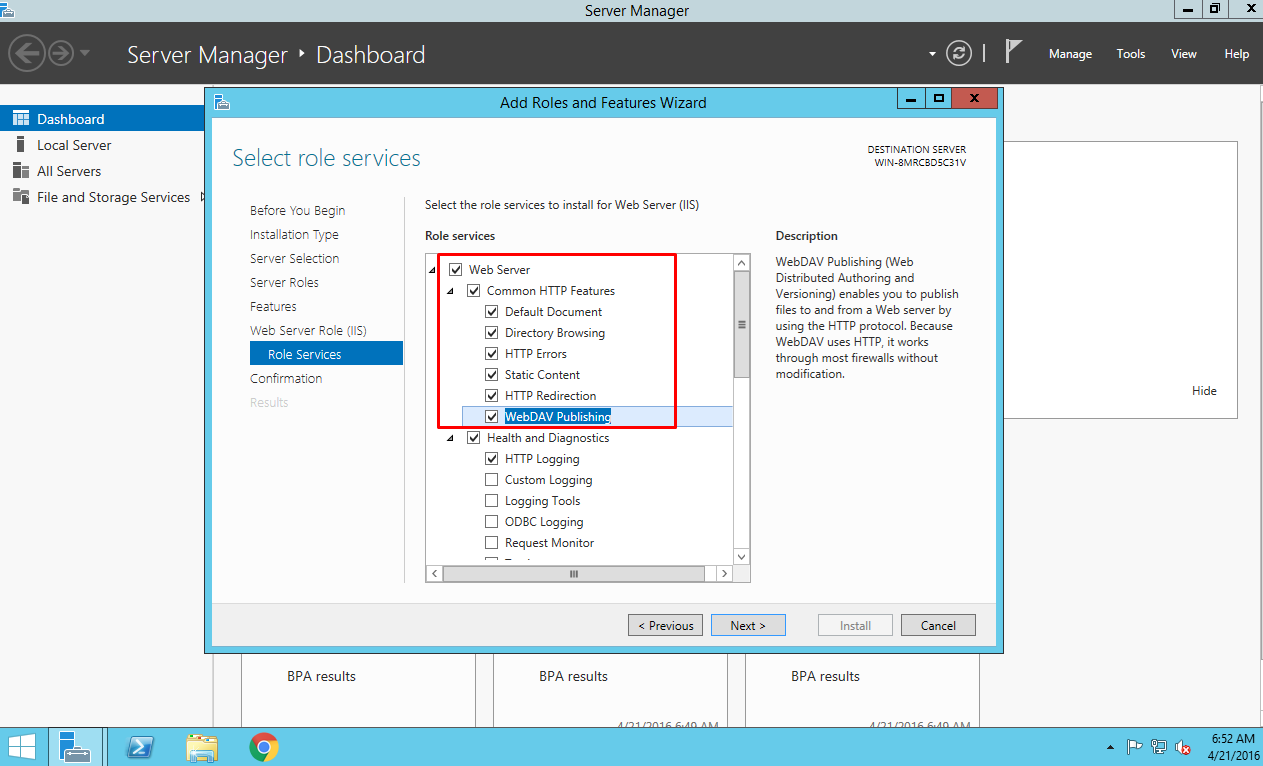Toggle the Default Document checkbox
Screen dimensions: 1263x766
[492, 312]
